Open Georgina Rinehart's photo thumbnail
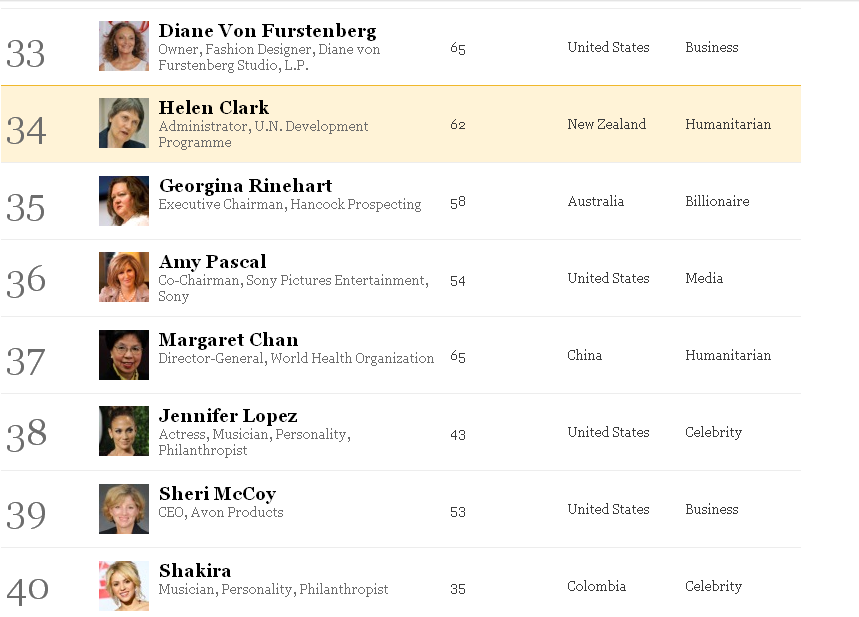 tap(124, 201)
